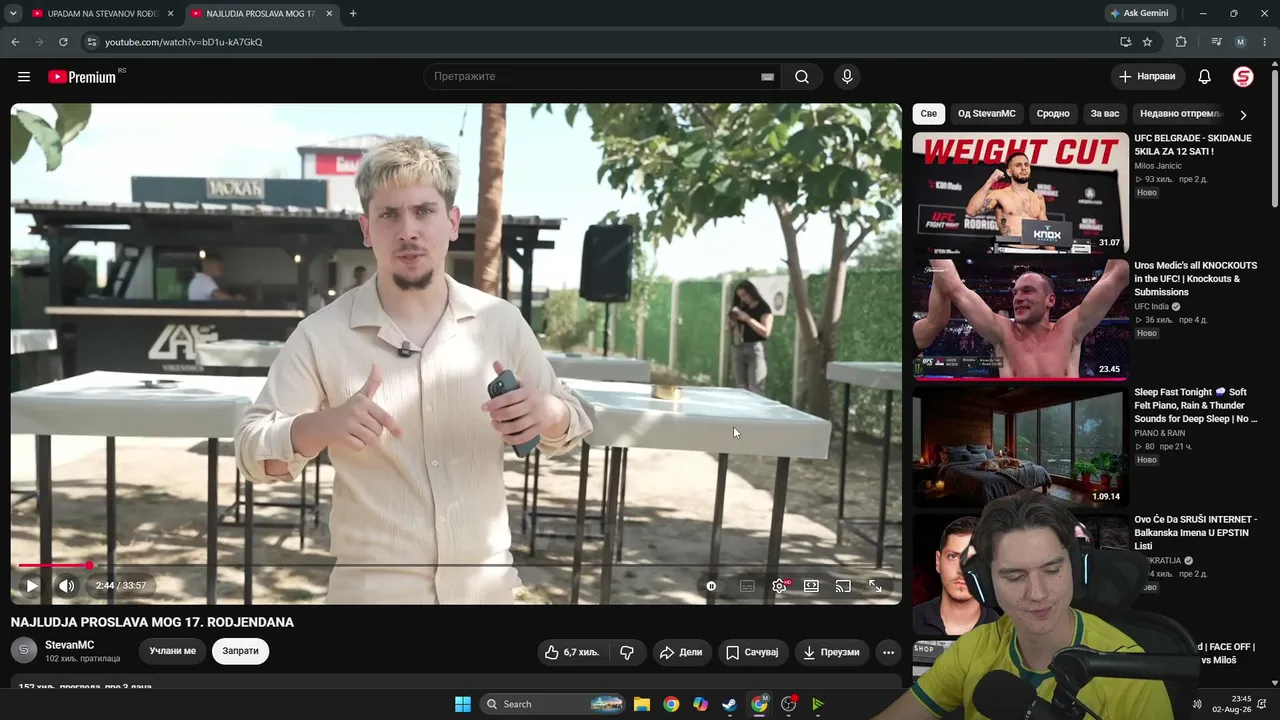Open Chrome three-dot menu

(x=1265, y=42)
